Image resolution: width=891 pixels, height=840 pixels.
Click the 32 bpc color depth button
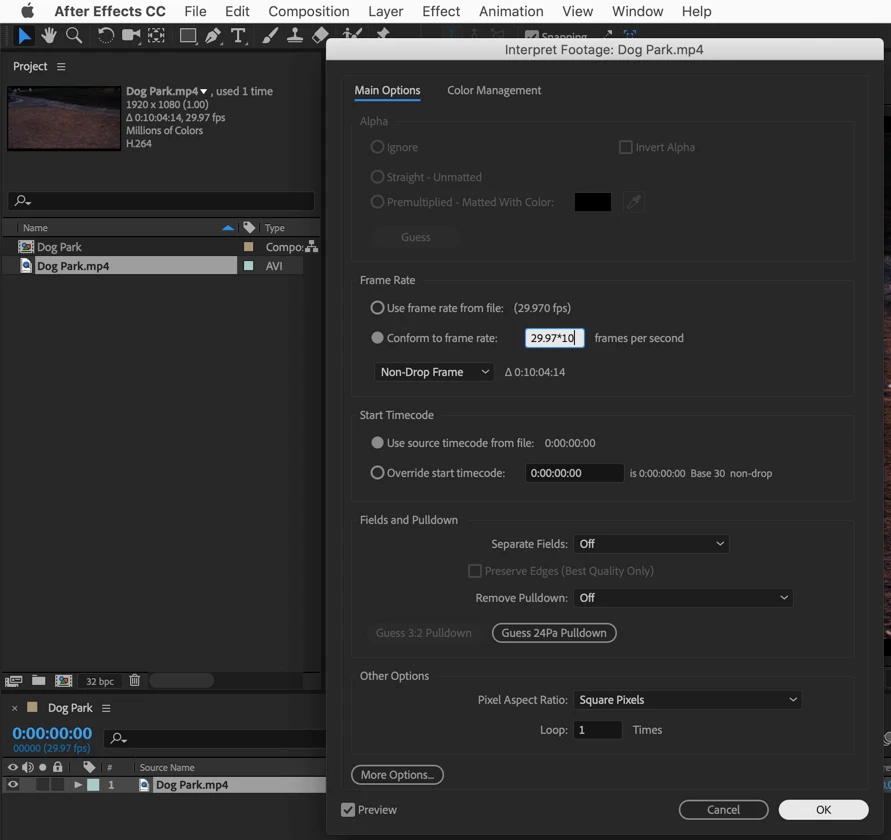coord(99,681)
